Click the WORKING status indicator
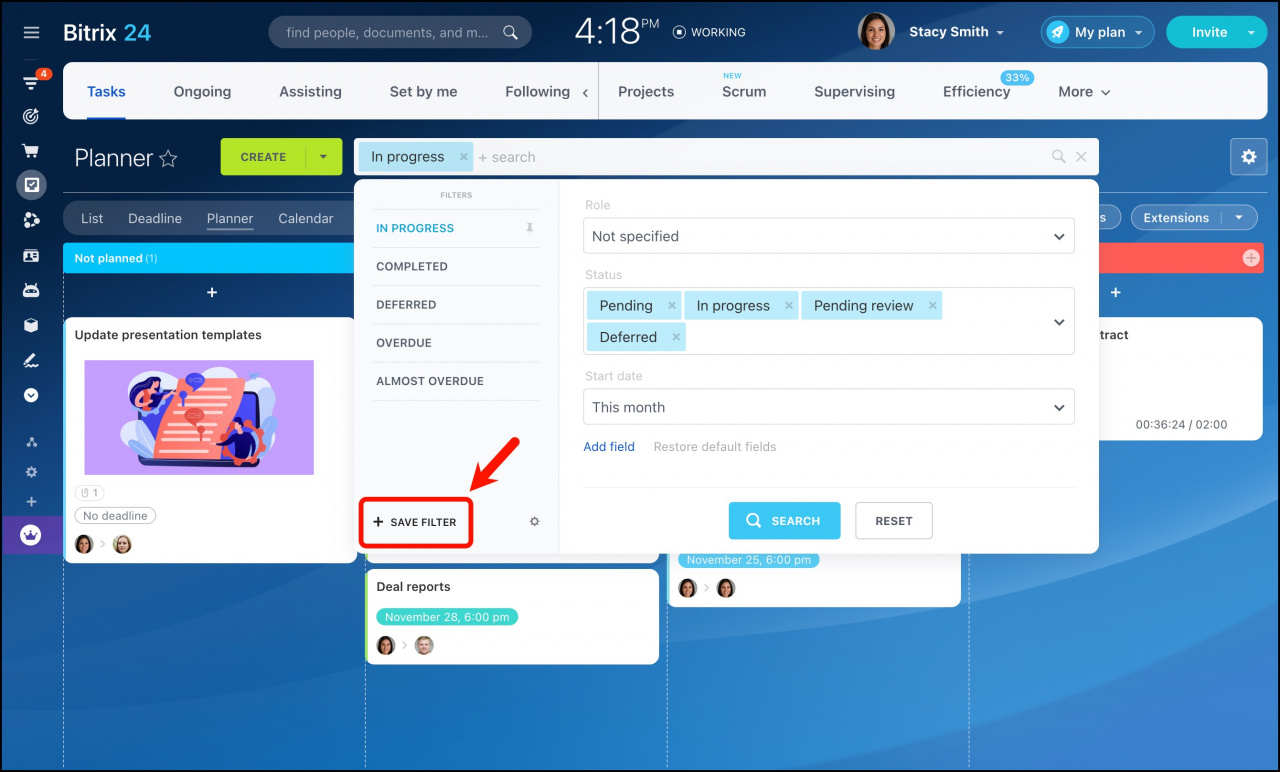1280x772 pixels. (x=709, y=32)
